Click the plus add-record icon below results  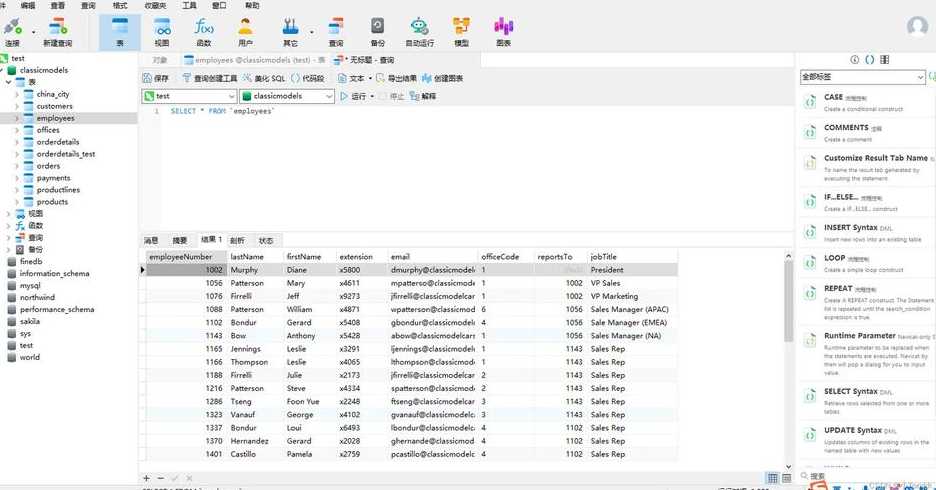(x=146, y=478)
